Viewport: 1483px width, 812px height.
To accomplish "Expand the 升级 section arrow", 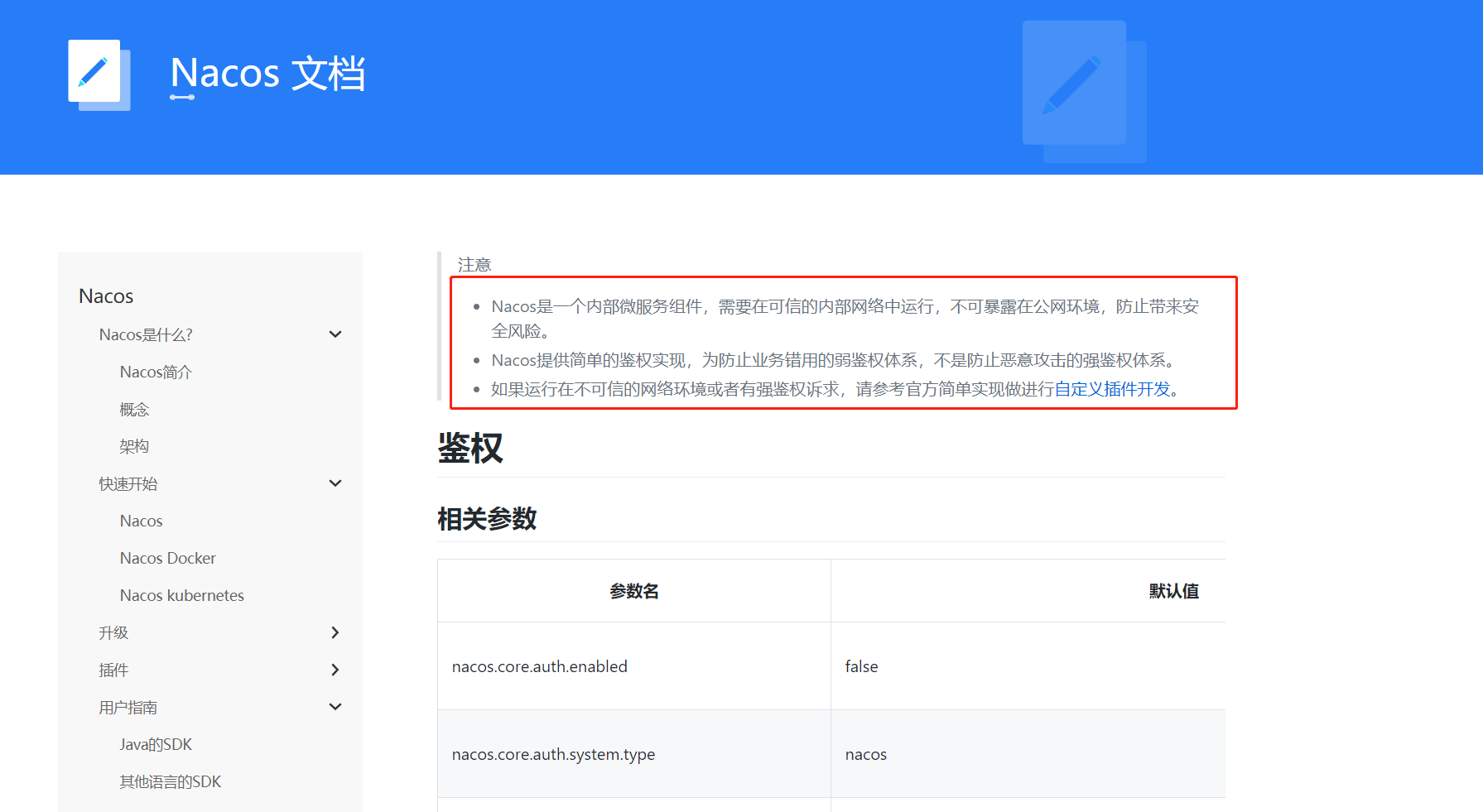I will coord(335,632).
